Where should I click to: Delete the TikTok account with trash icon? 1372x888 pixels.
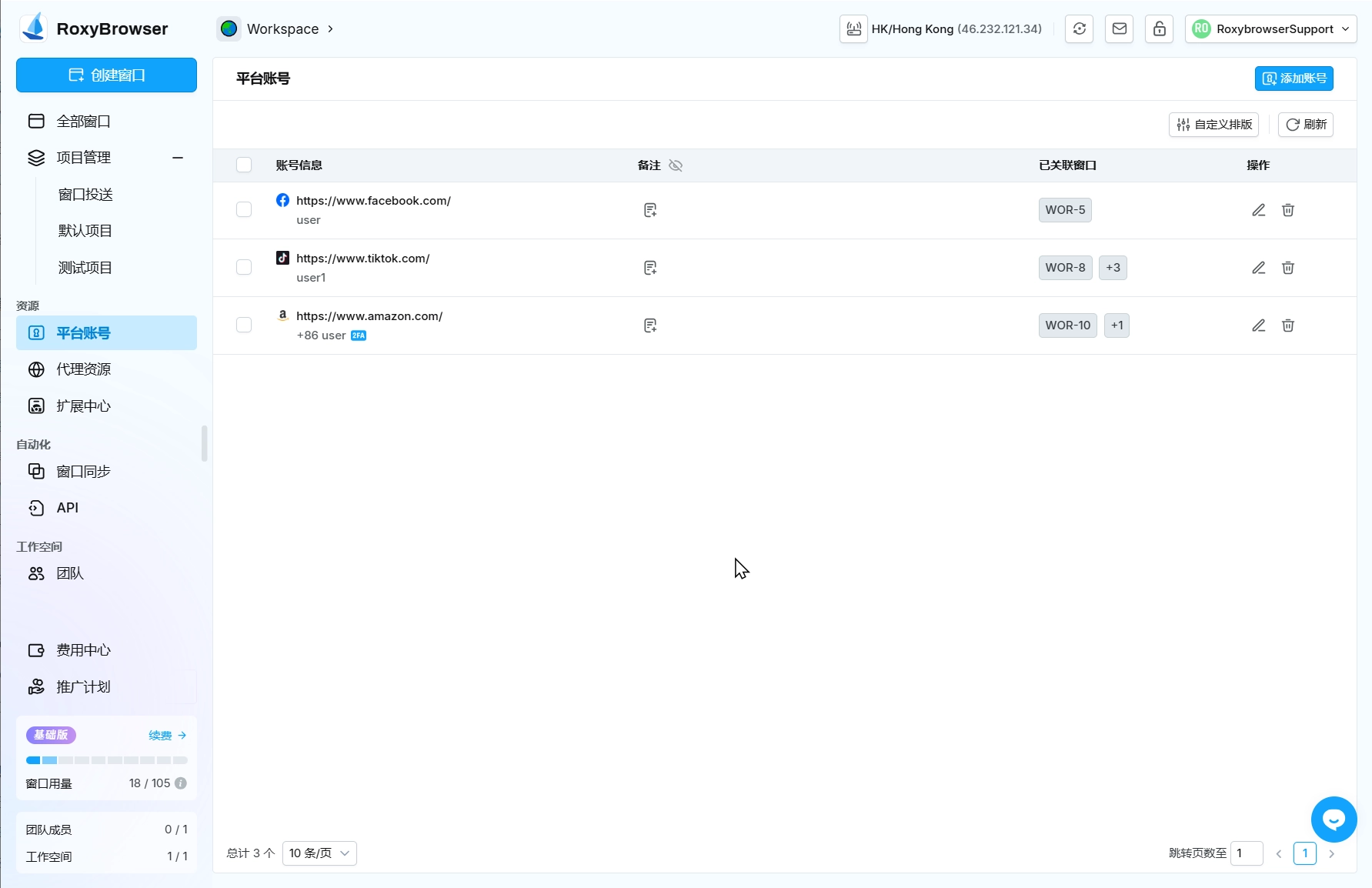coord(1287,268)
